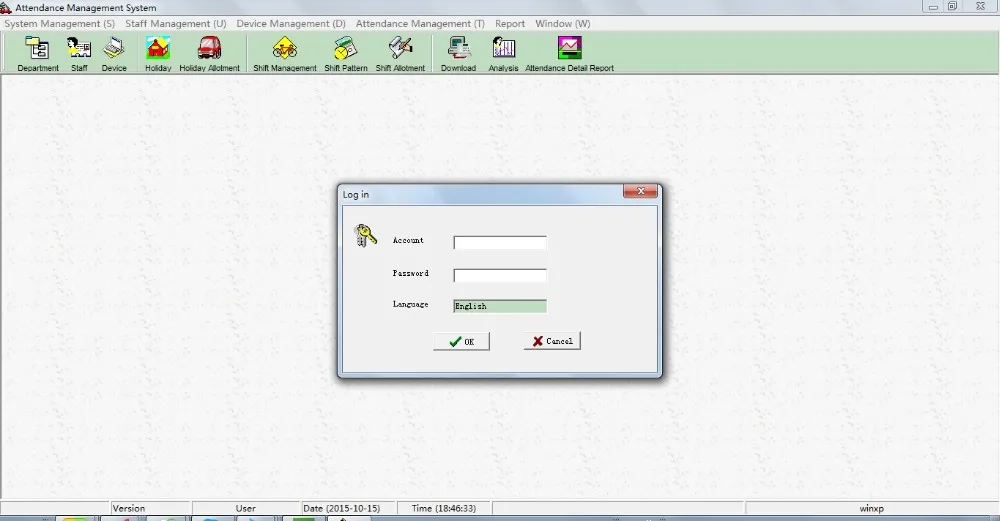Click the User status bar entry
1000x521 pixels.
click(x=246, y=508)
